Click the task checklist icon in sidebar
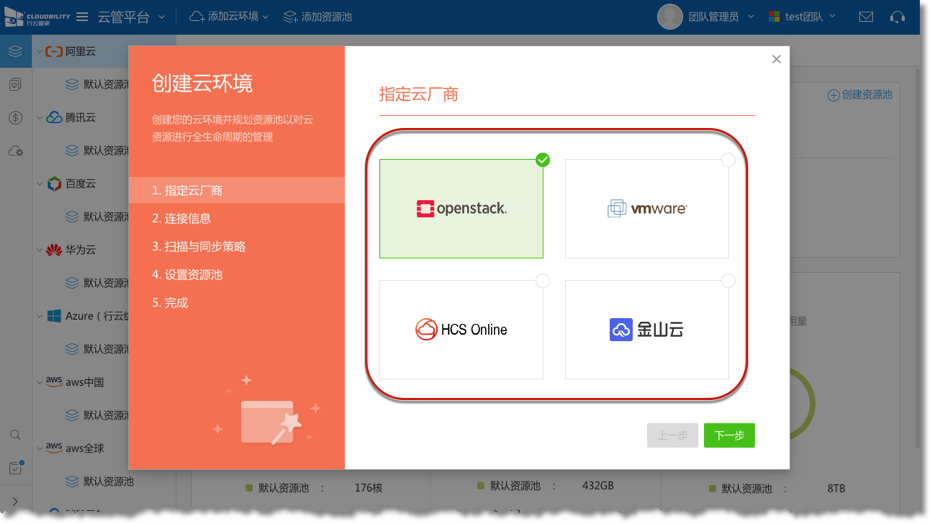 click(x=15, y=468)
